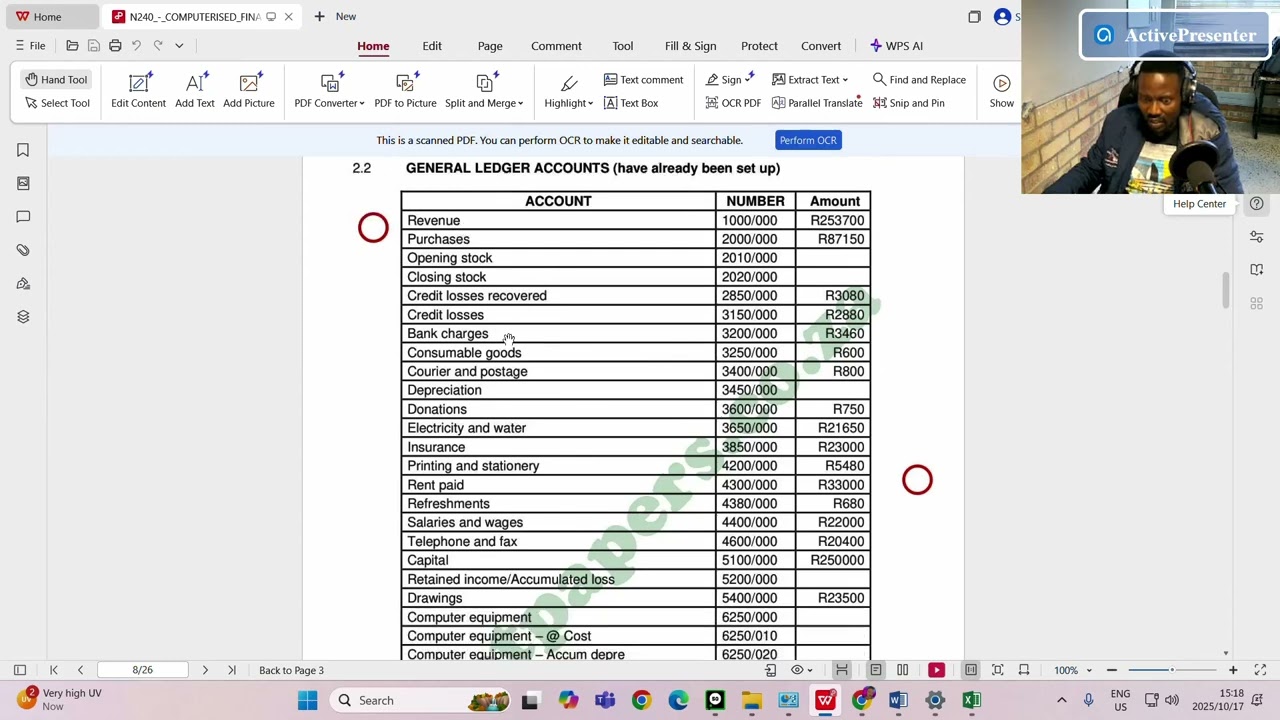Image resolution: width=1280 pixels, height=720 pixels.
Task: Click the Sign tool
Action: pyautogui.click(x=730, y=80)
